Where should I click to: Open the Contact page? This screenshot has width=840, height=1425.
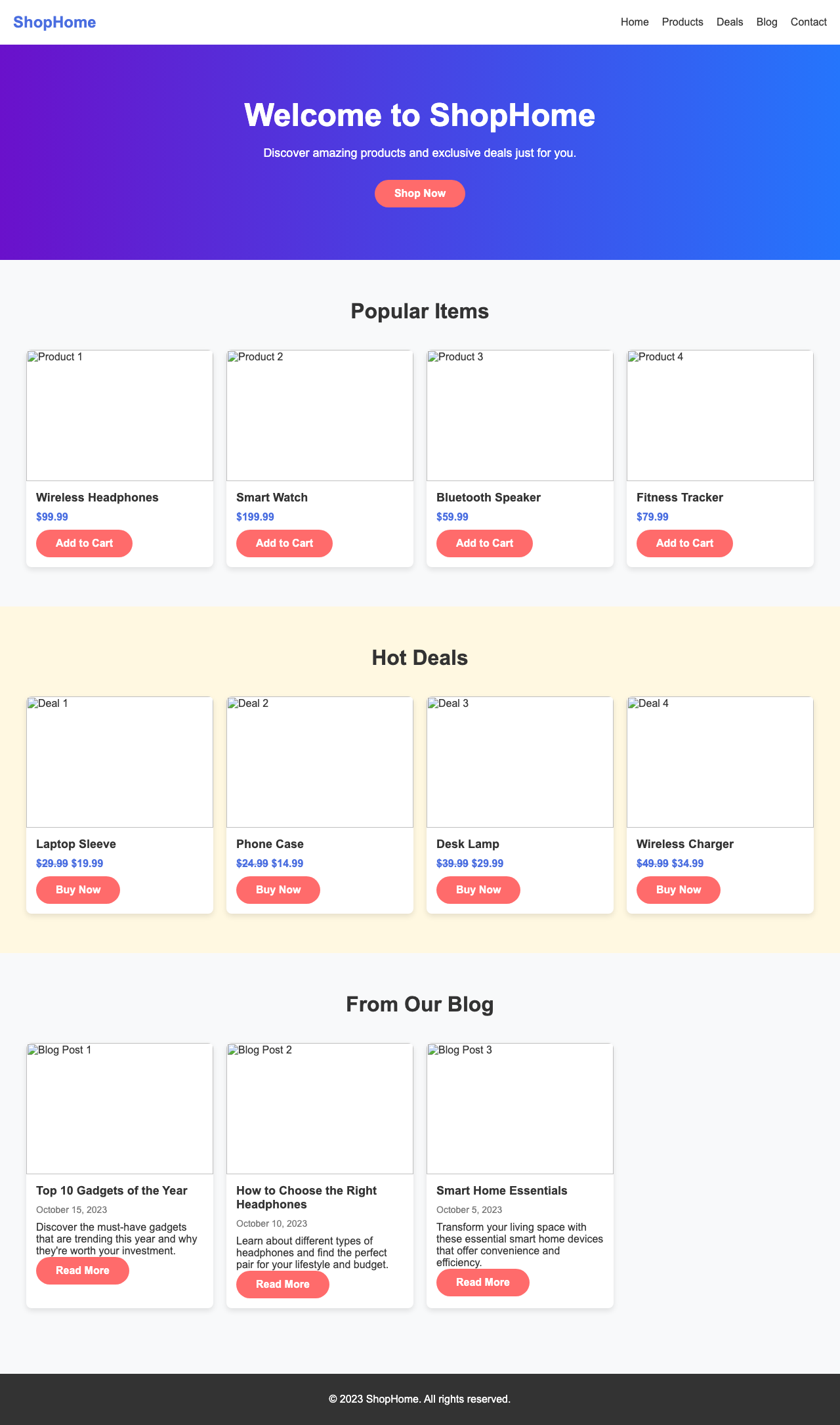(808, 22)
